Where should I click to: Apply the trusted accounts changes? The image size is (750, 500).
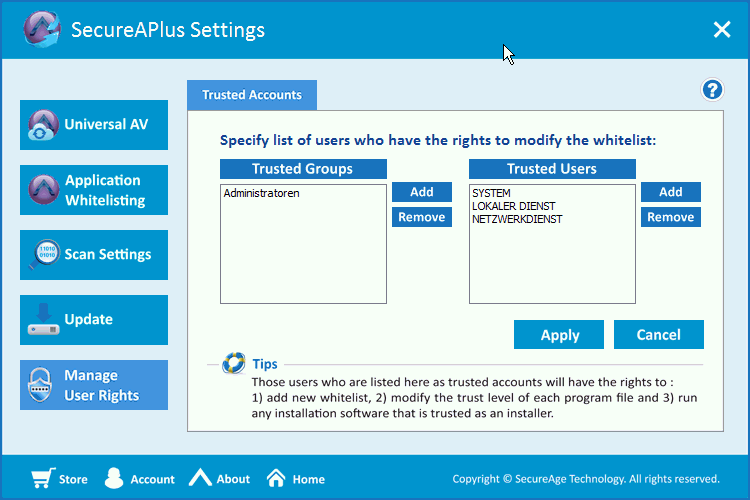pos(559,335)
